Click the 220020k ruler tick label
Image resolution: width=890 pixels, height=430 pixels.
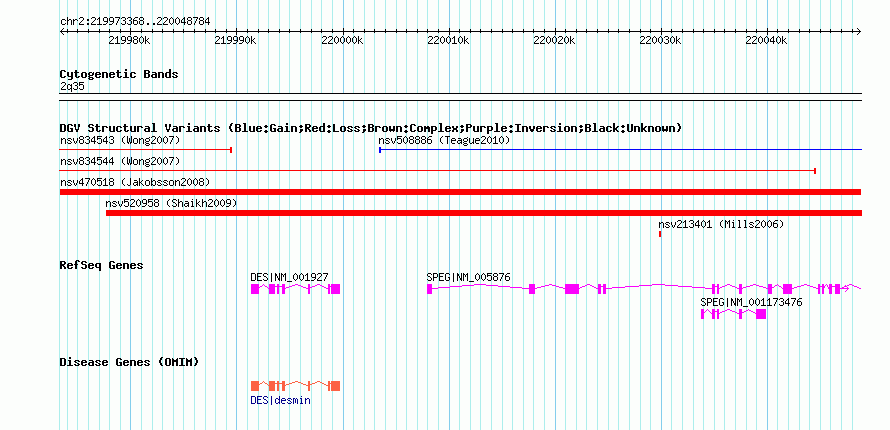(x=555, y=40)
